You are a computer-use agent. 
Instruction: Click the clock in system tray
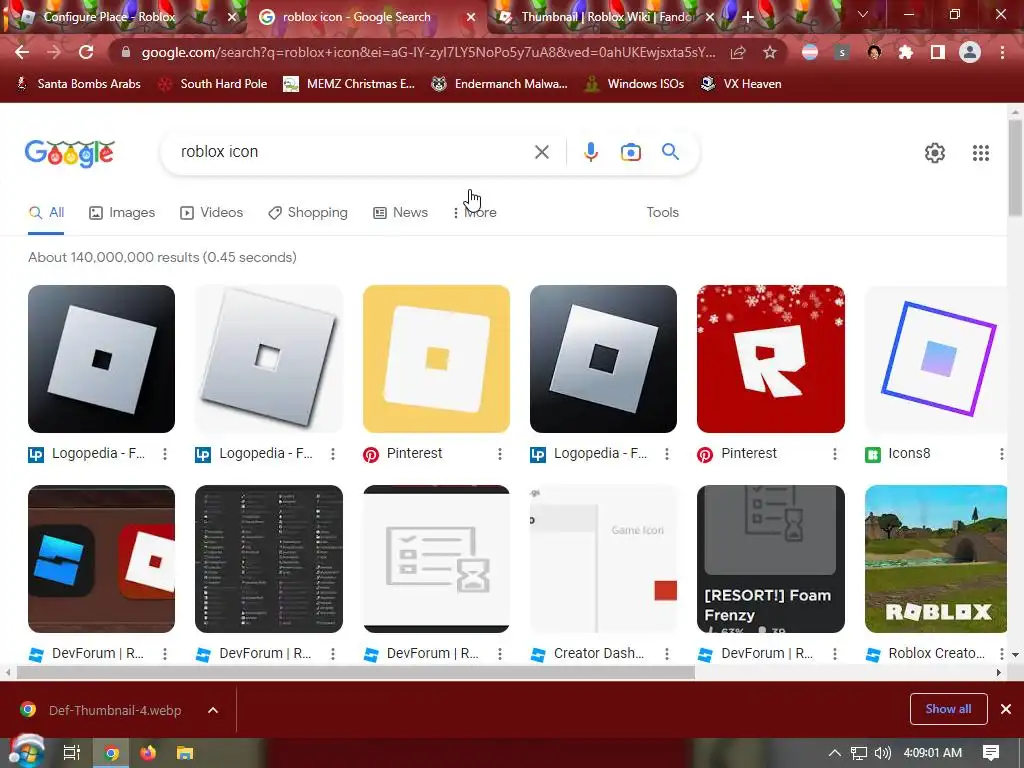(x=933, y=753)
